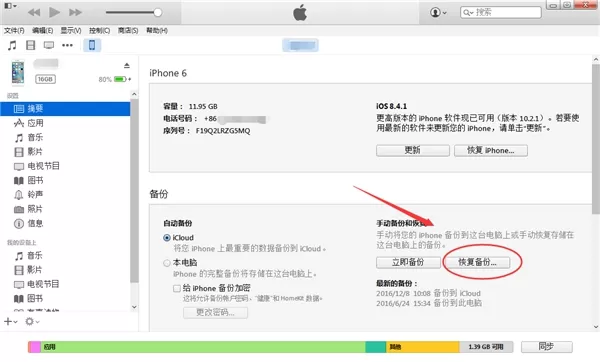Start playback with the Play button
The height and width of the screenshot is (362, 600).
pos(54,12)
